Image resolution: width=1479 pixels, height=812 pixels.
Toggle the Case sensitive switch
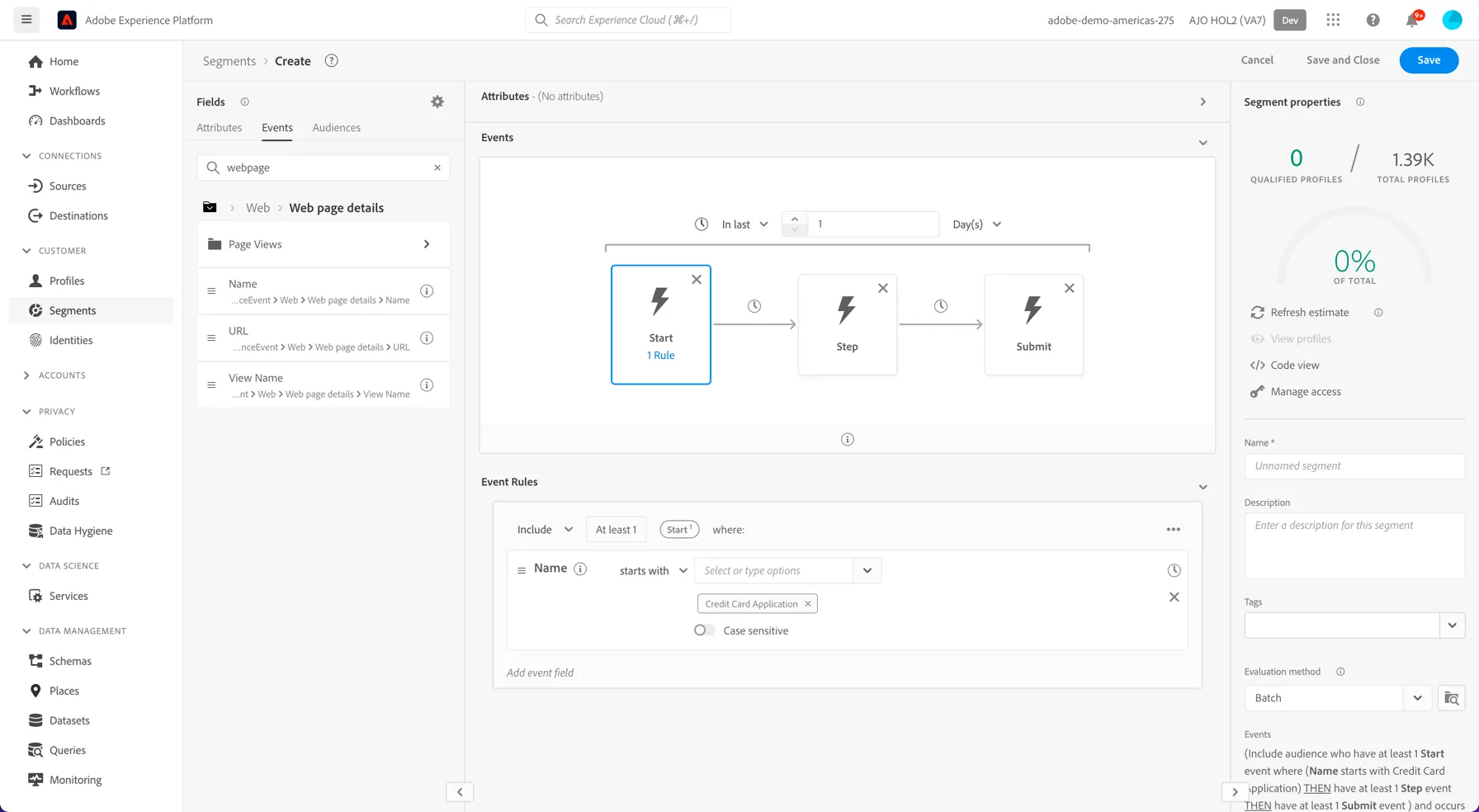click(704, 630)
